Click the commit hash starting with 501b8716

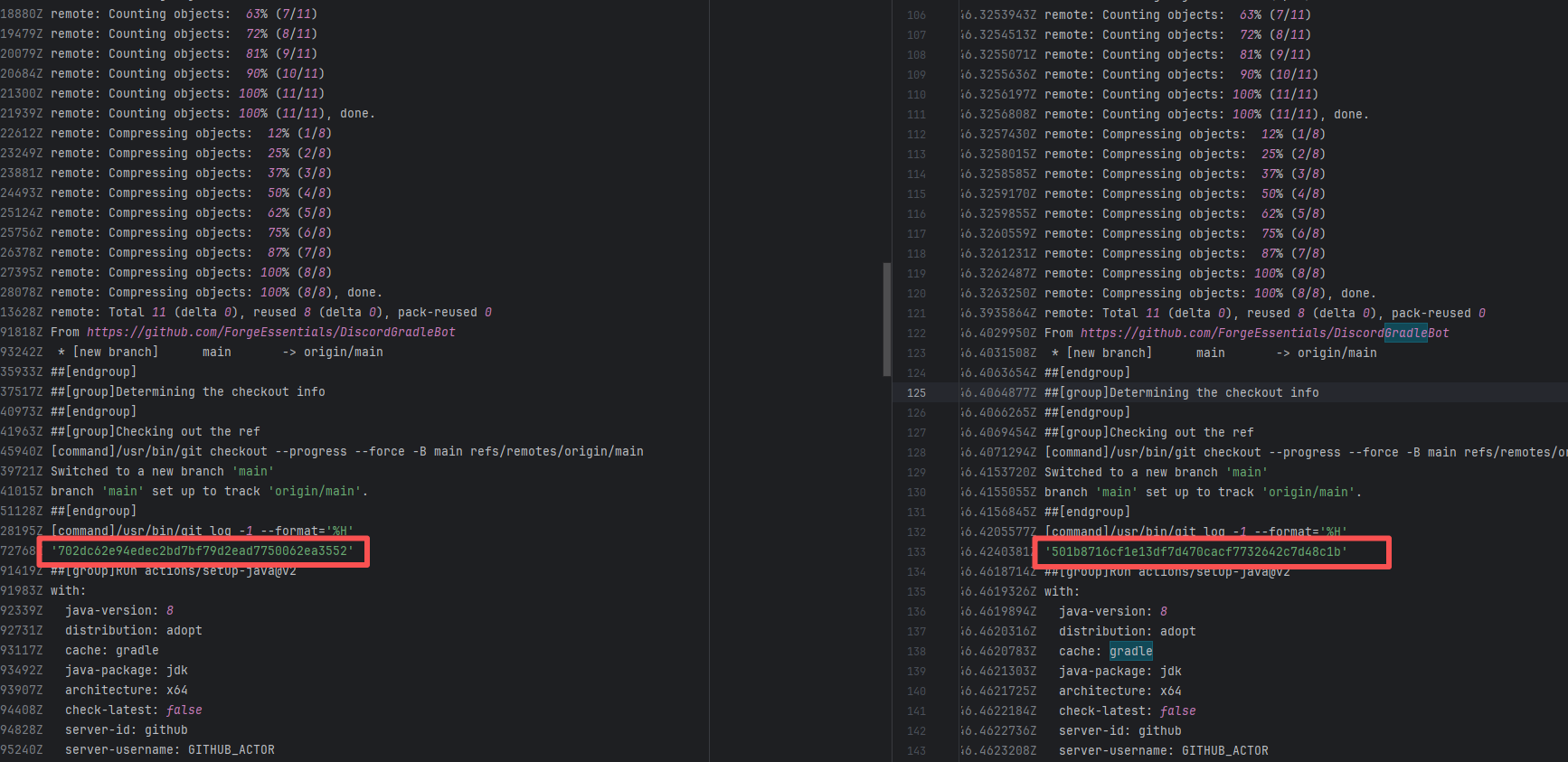[x=1195, y=552]
